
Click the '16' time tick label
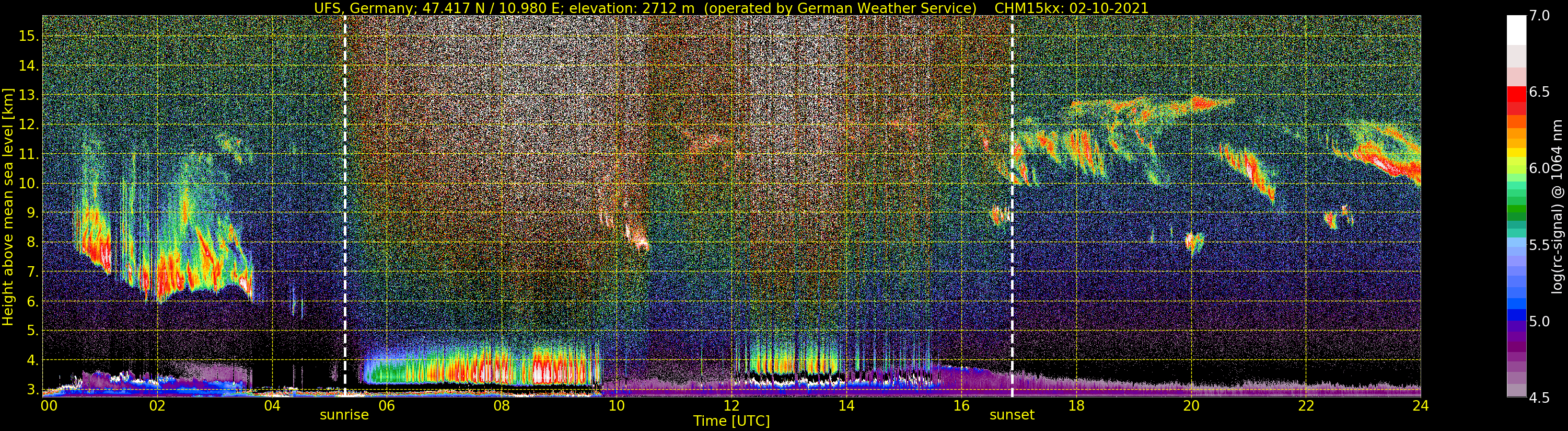coord(960,405)
